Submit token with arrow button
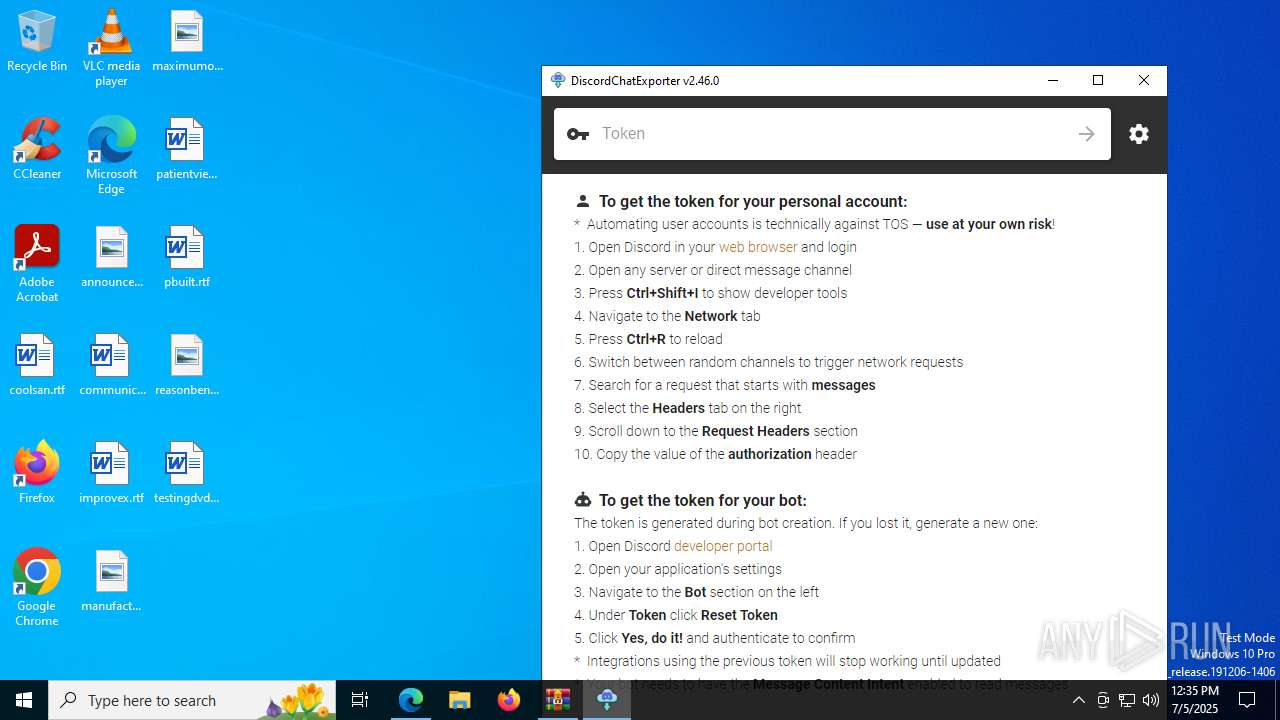 pyautogui.click(x=1087, y=134)
